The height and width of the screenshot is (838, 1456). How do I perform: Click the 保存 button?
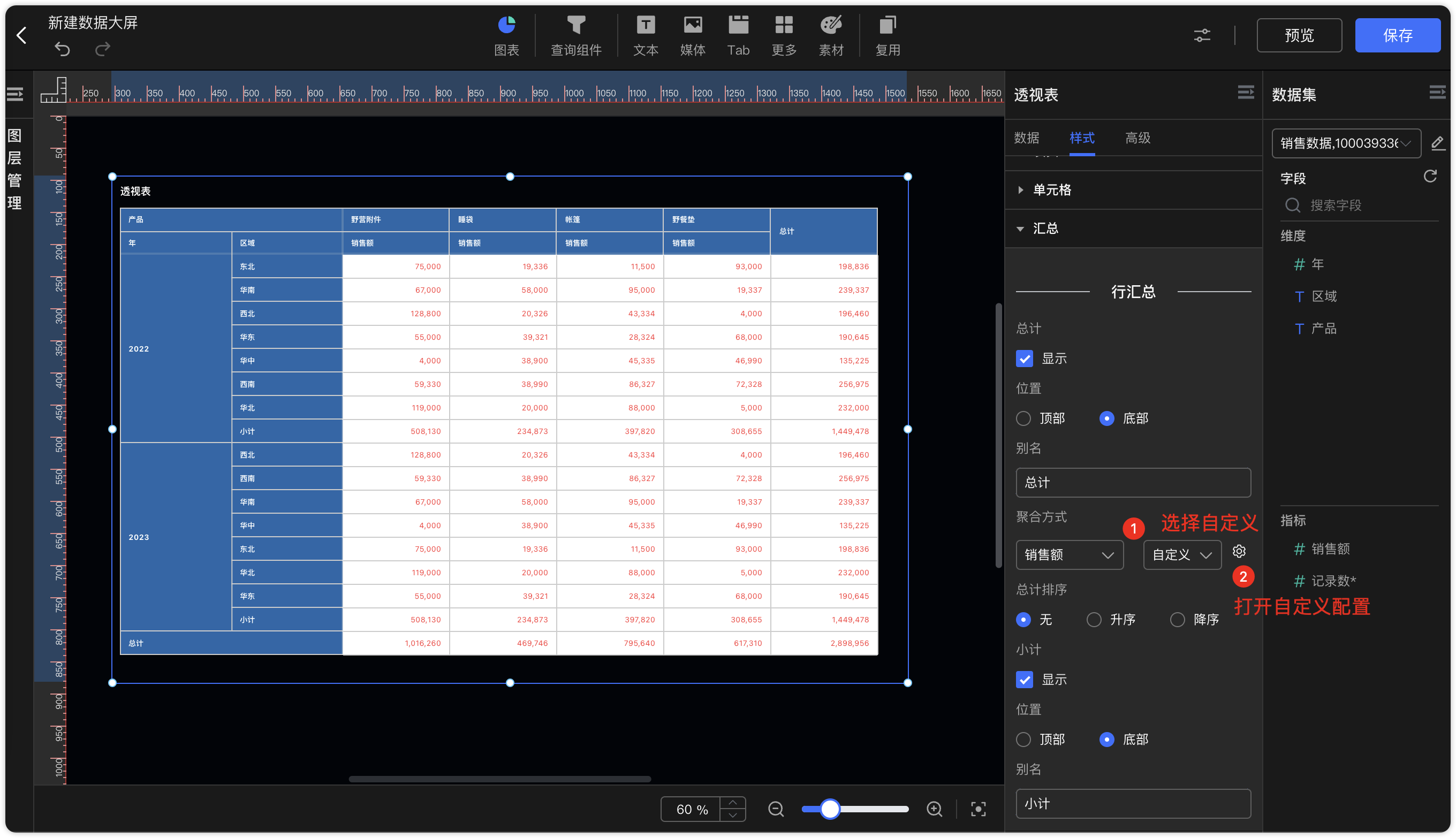[1397, 35]
